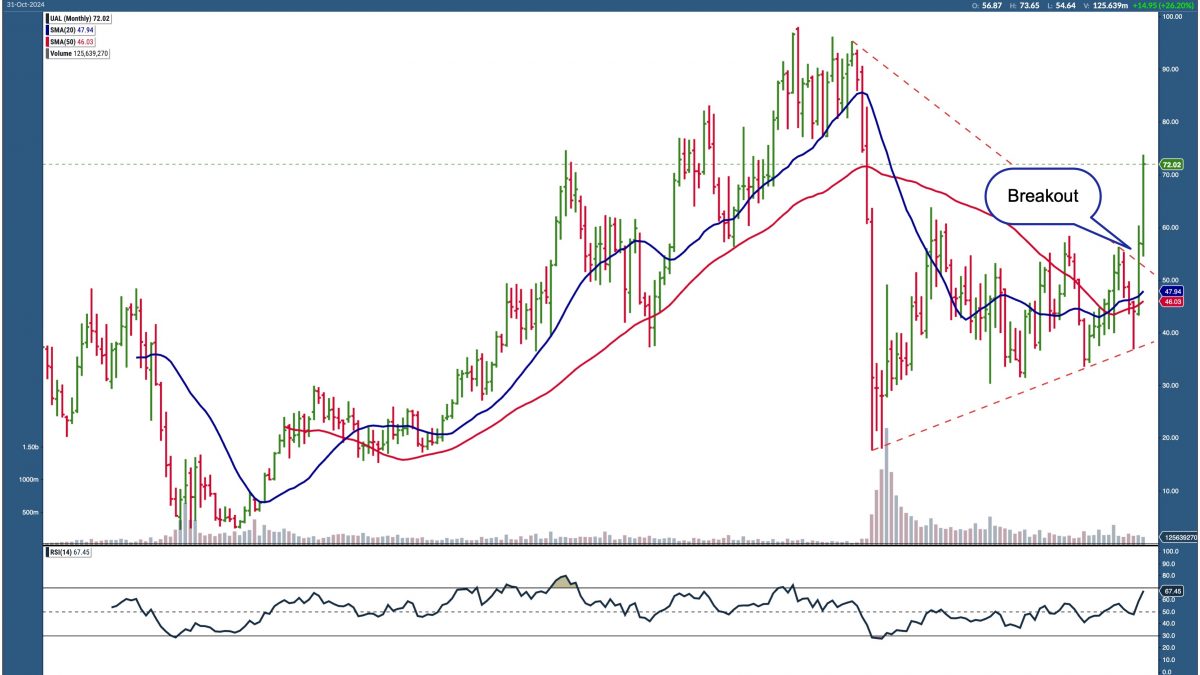This screenshot has height=675, width=1200.
Task: Click the blue 47.94 SMA axis tag
Action: pos(1170,291)
